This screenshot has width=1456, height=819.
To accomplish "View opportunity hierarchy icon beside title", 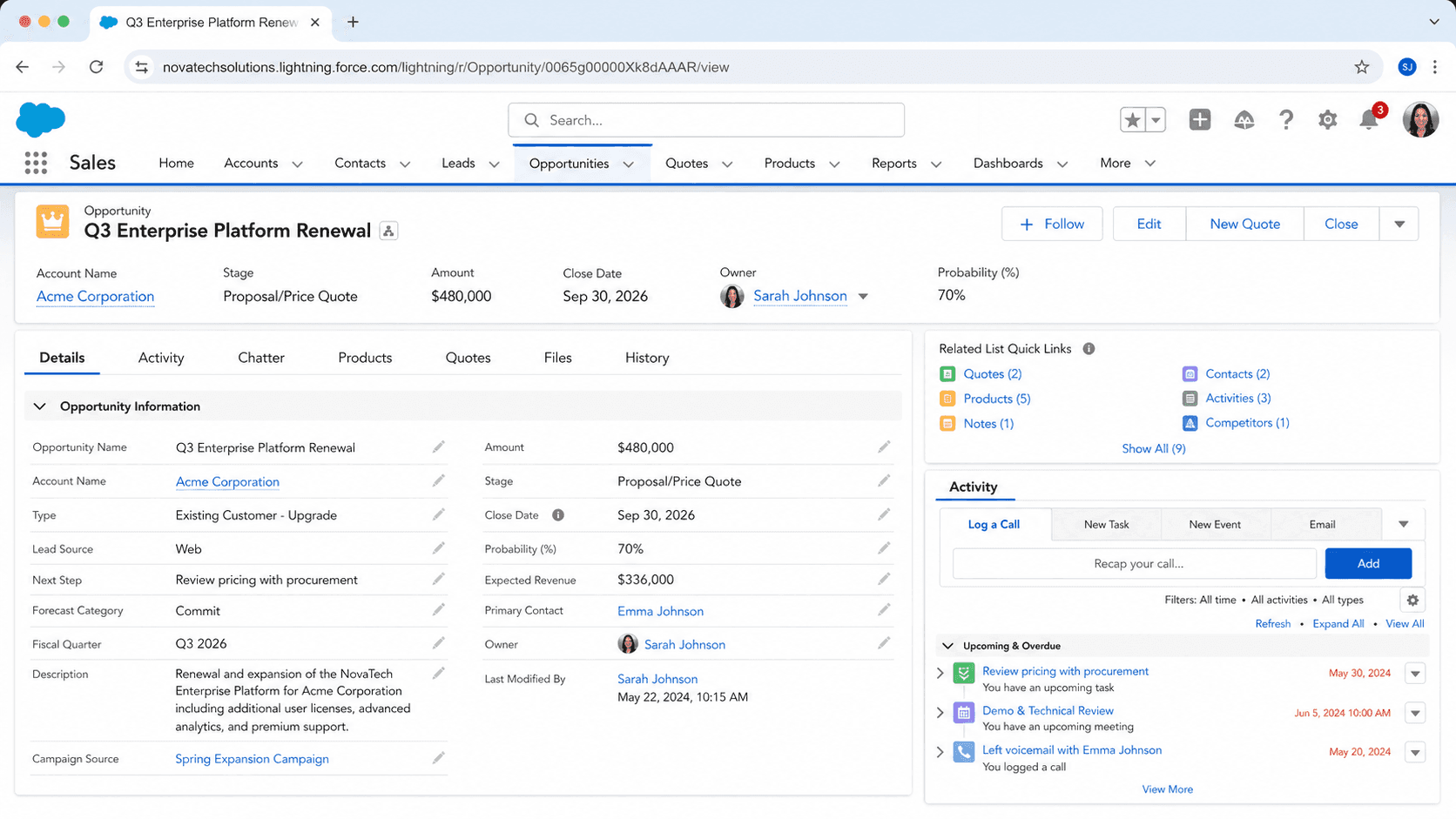I will (x=388, y=231).
